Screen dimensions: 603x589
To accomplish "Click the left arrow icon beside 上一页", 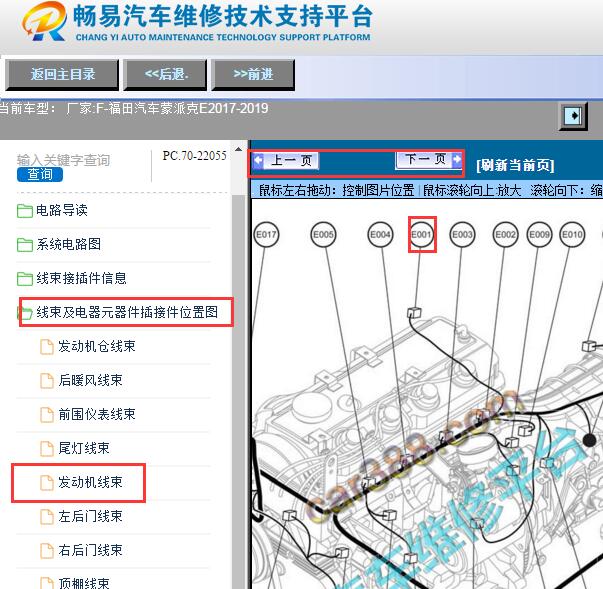I will [258, 160].
